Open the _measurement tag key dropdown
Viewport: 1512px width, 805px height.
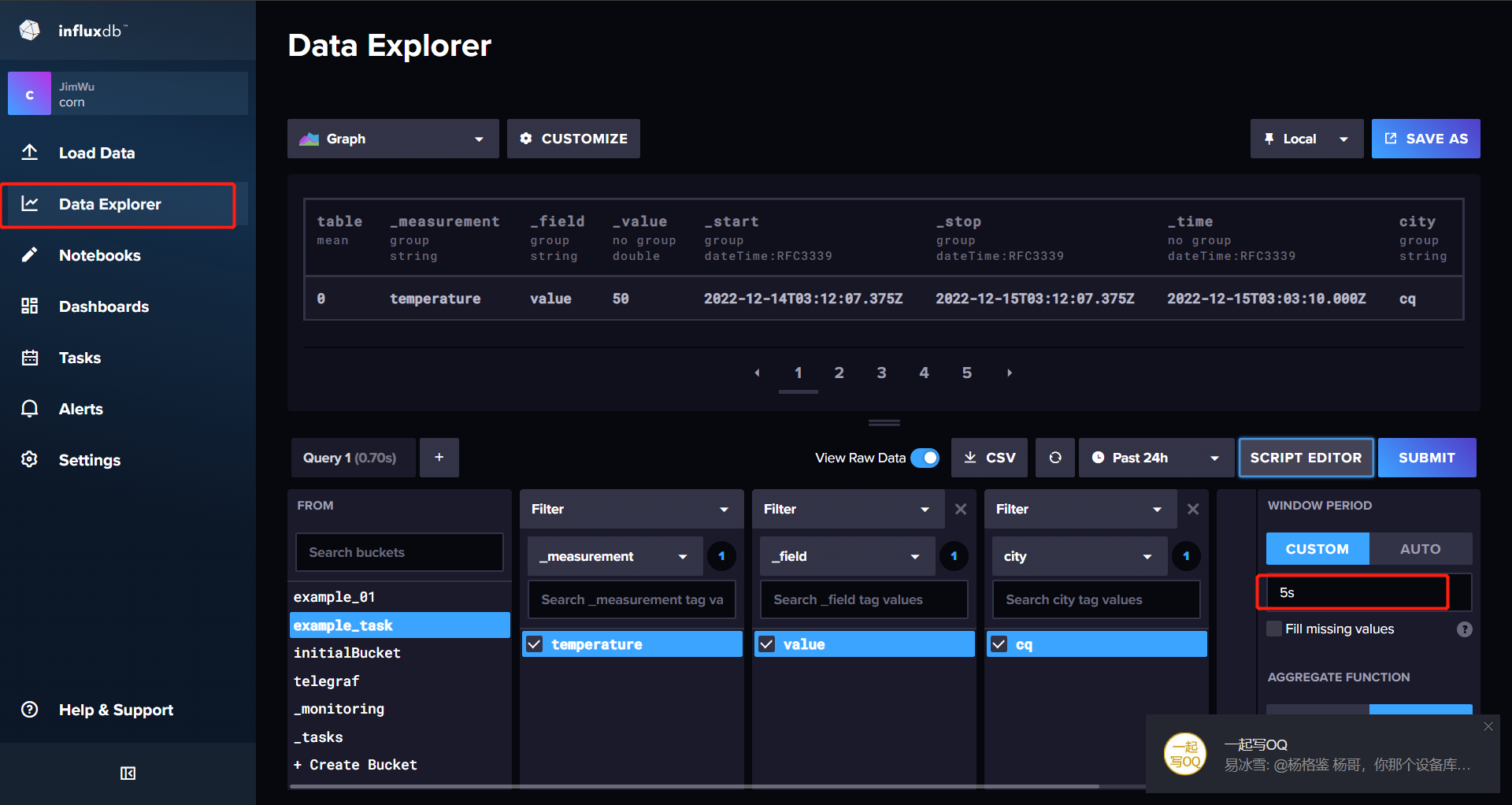613,556
